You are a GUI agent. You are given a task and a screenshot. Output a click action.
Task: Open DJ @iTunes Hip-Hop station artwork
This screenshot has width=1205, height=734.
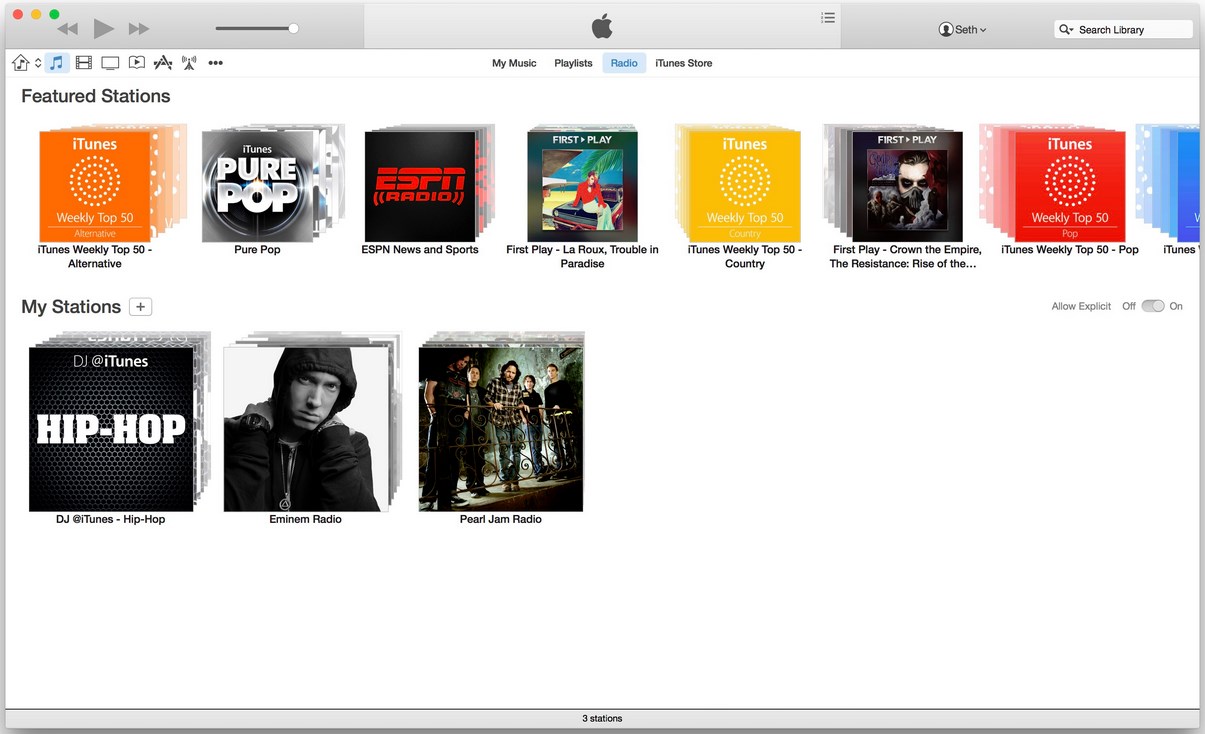tap(111, 429)
